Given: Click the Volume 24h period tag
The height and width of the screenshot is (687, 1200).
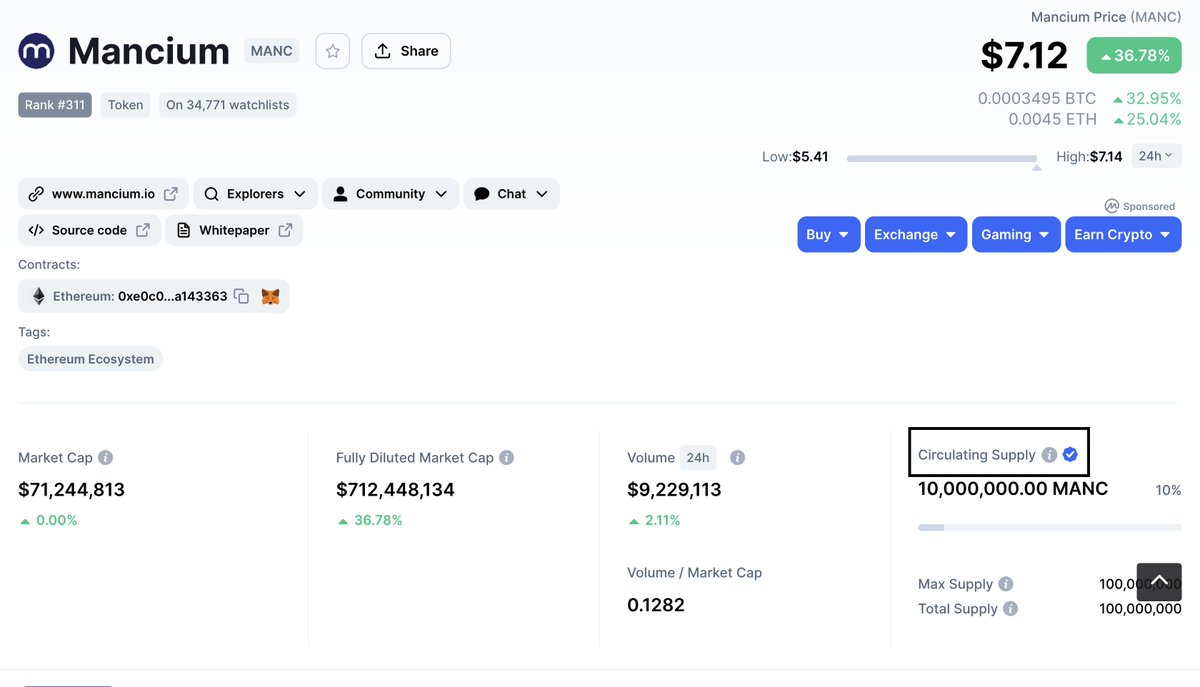Looking at the screenshot, I should tap(697, 458).
